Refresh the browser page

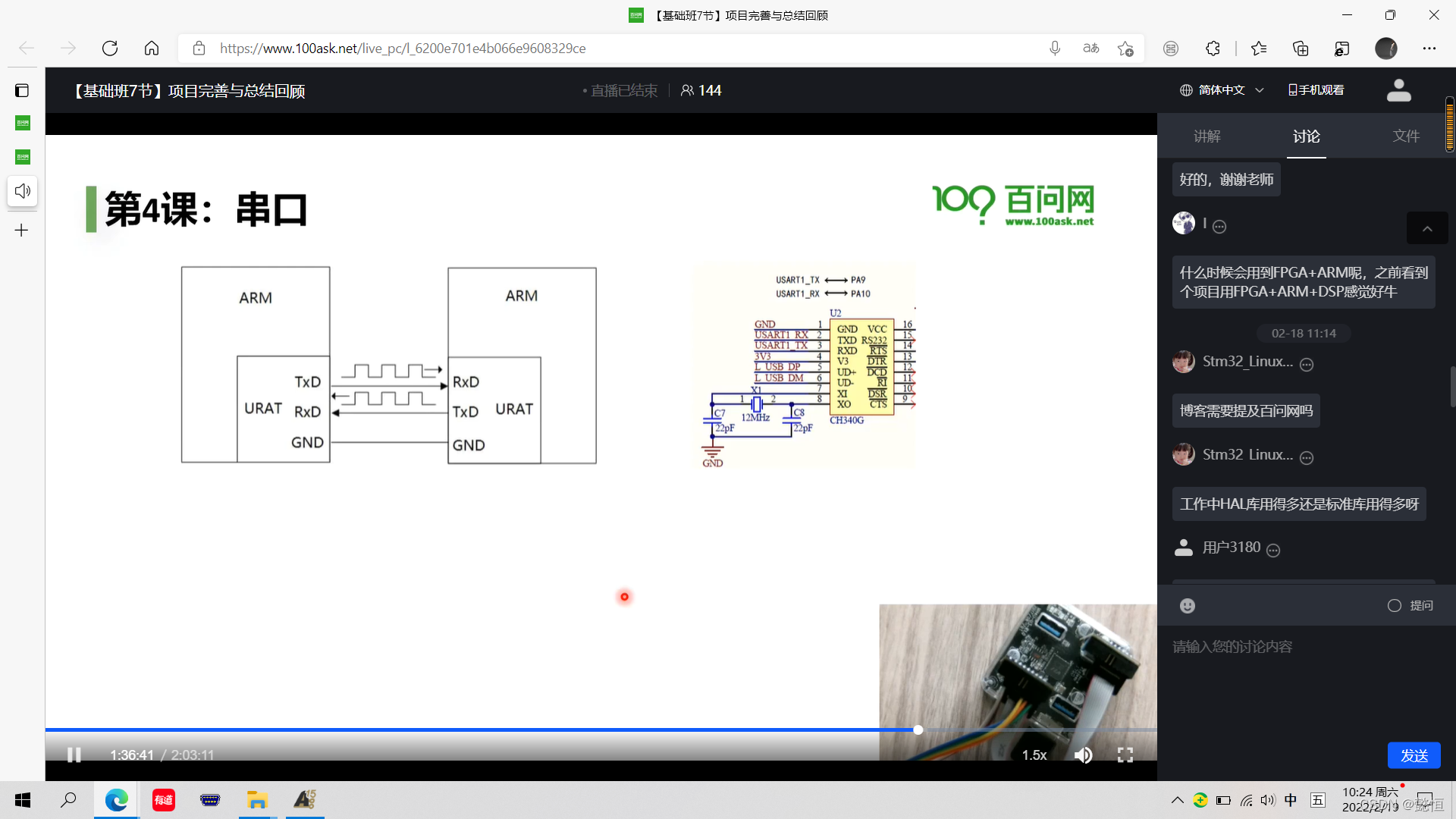pyautogui.click(x=110, y=49)
